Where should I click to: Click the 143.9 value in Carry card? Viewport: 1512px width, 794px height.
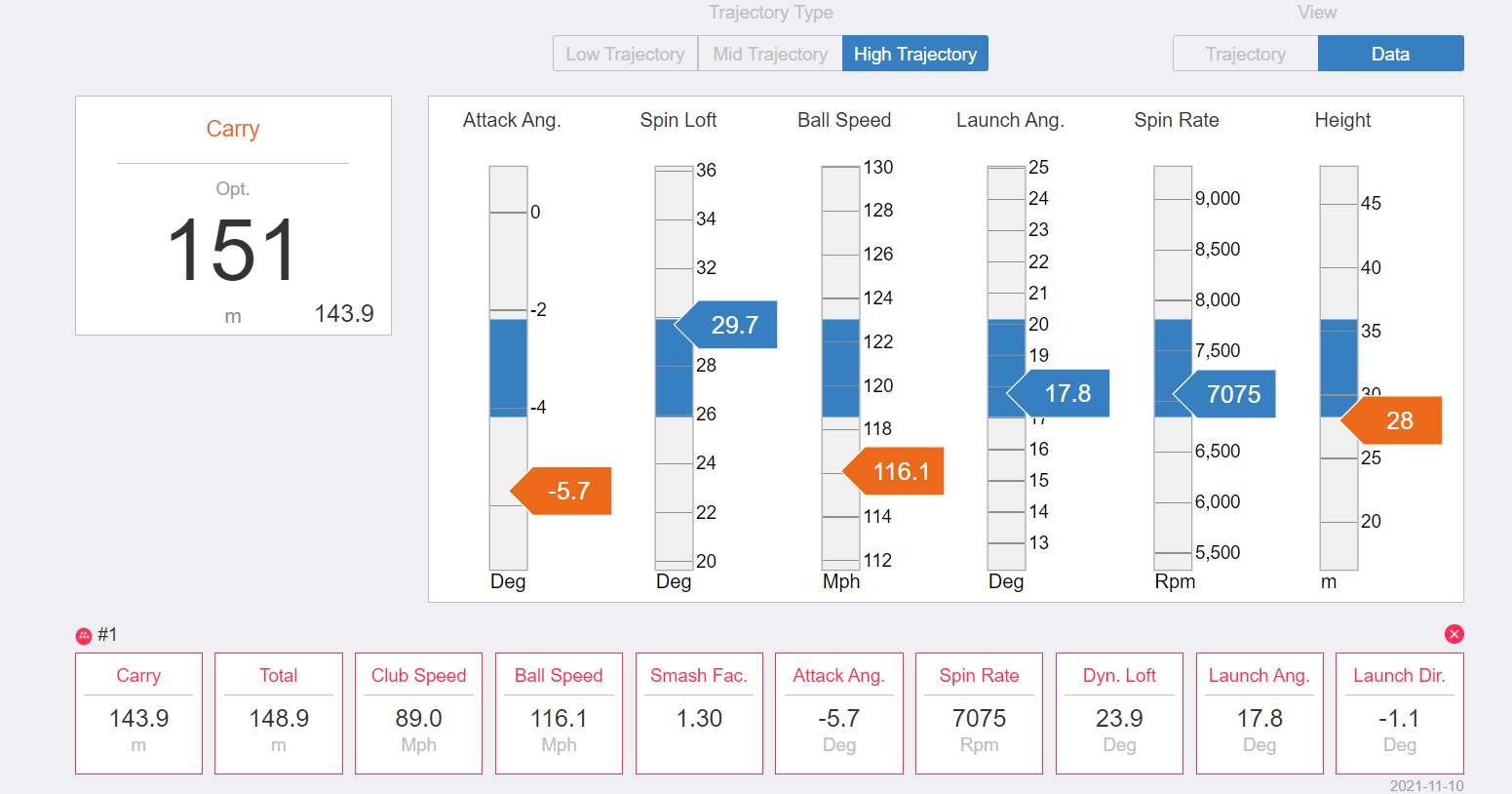[344, 313]
